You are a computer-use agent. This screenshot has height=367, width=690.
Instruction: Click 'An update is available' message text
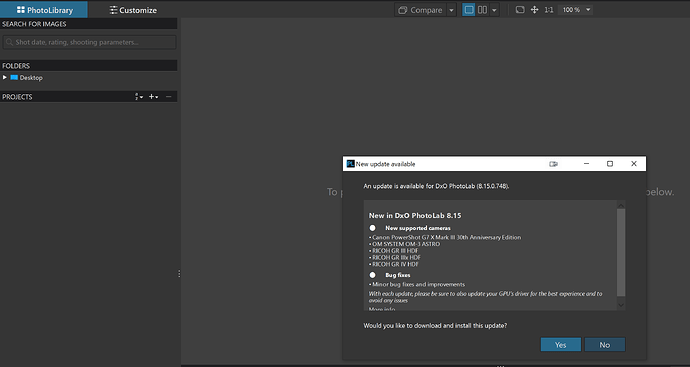437,186
